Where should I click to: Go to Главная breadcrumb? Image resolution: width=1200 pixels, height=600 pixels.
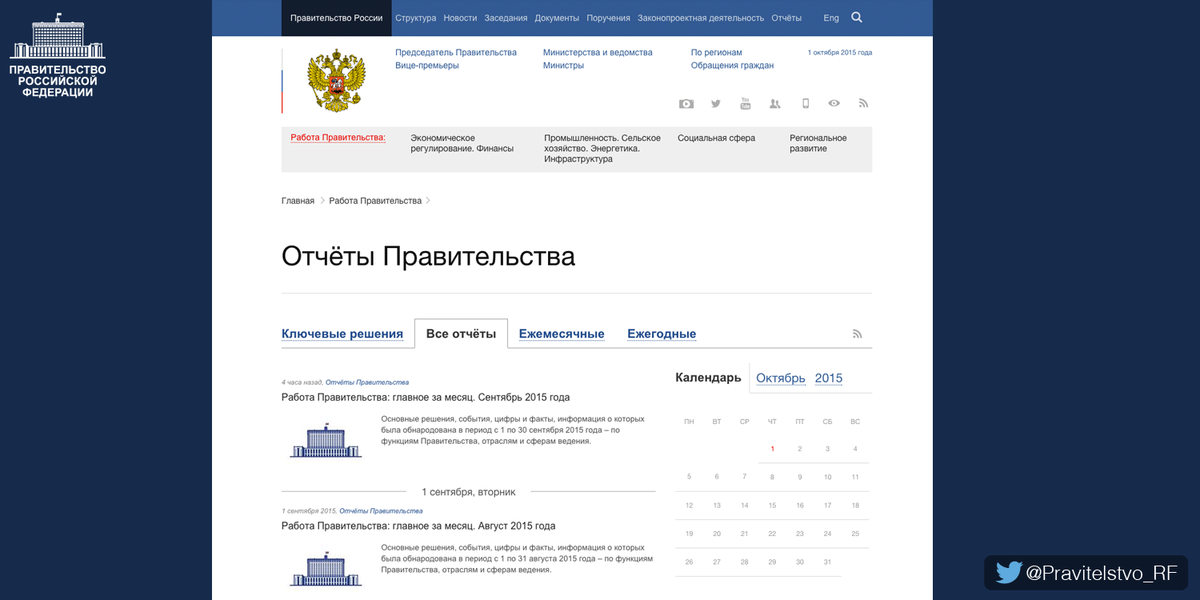coord(298,201)
